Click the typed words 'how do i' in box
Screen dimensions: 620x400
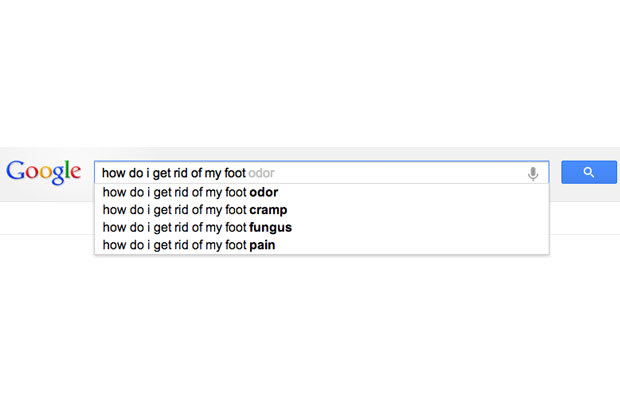pos(126,173)
